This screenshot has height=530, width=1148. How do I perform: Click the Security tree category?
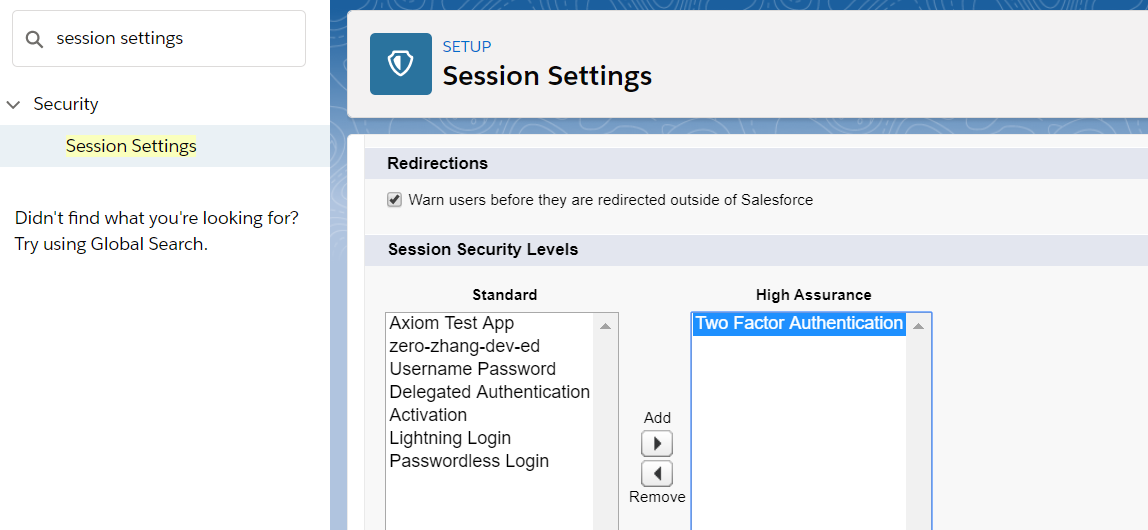click(x=66, y=104)
